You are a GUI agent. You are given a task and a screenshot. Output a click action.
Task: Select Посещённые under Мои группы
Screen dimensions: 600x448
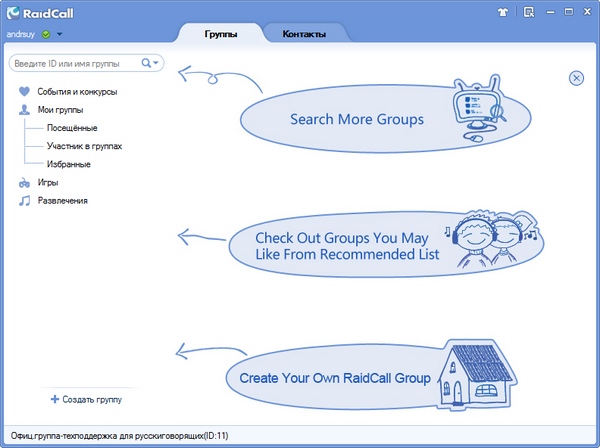72,128
